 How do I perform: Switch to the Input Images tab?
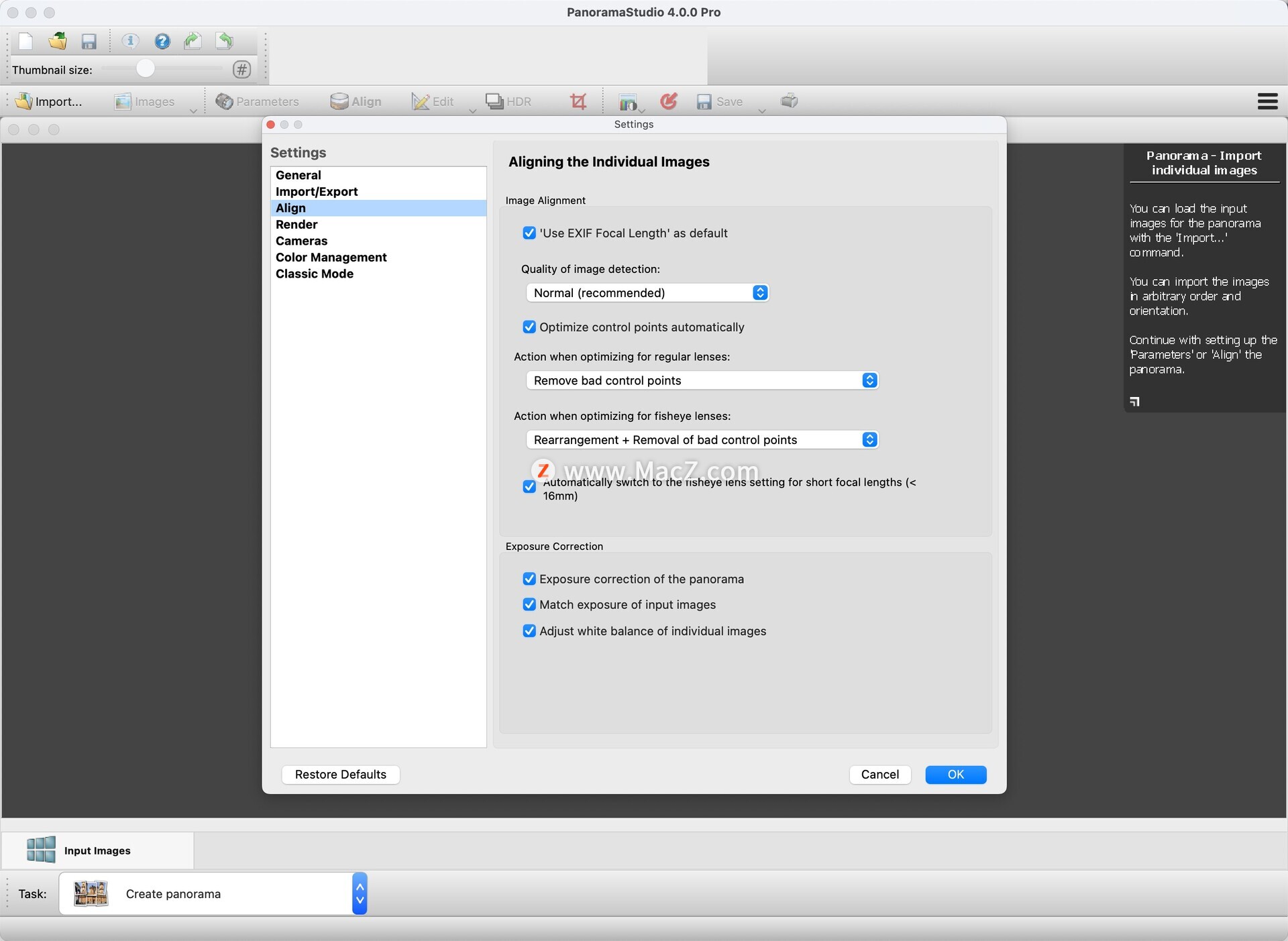pyautogui.click(x=98, y=850)
